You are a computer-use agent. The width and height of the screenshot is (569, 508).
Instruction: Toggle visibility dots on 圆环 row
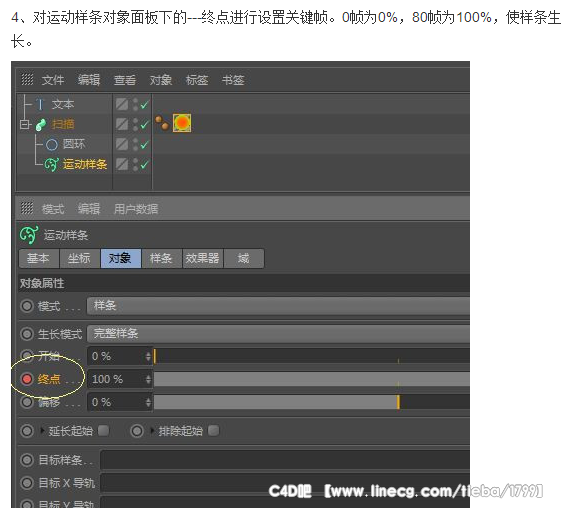tap(135, 144)
